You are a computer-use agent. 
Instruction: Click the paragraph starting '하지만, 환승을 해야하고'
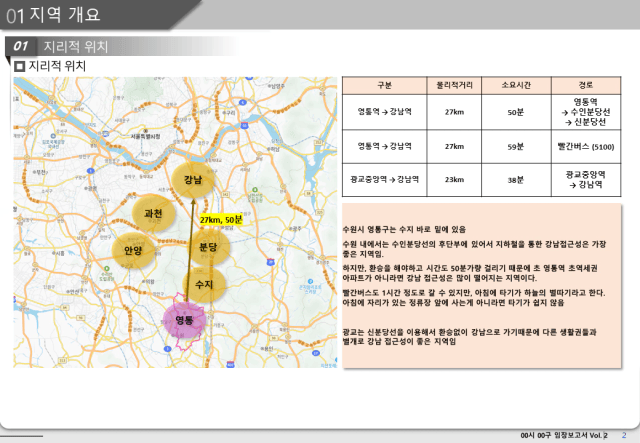coord(470,273)
